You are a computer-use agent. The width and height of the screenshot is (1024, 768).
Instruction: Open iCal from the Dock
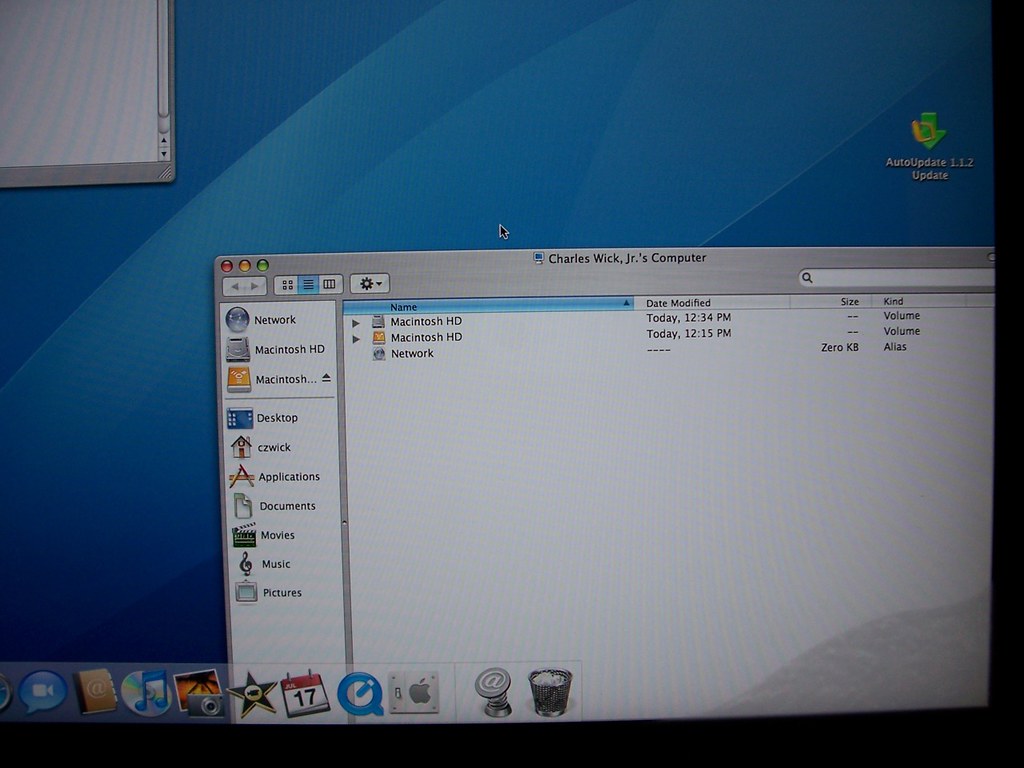pos(305,693)
